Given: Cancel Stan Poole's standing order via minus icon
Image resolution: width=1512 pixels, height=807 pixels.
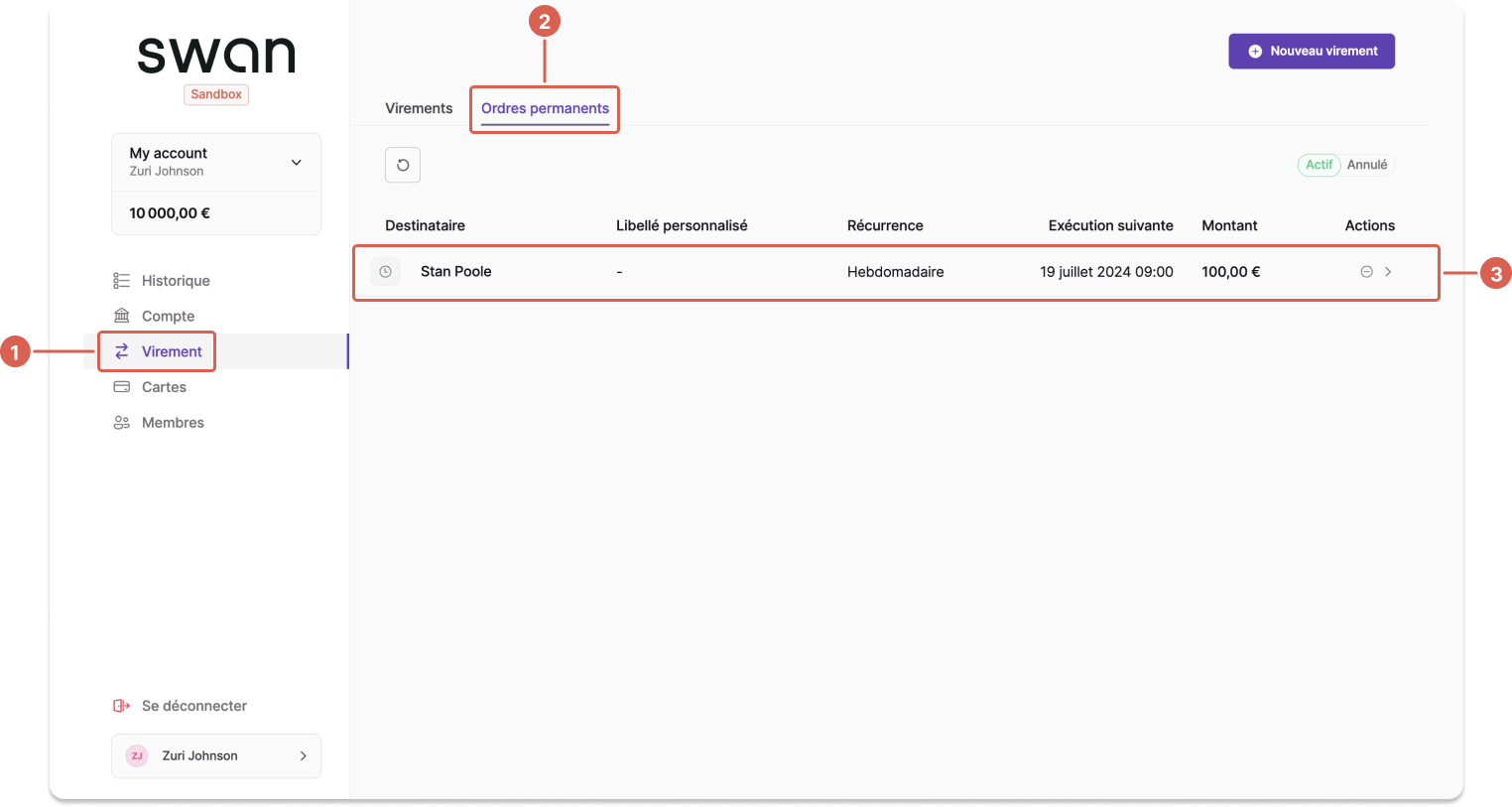Looking at the screenshot, I should [1366, 272].
